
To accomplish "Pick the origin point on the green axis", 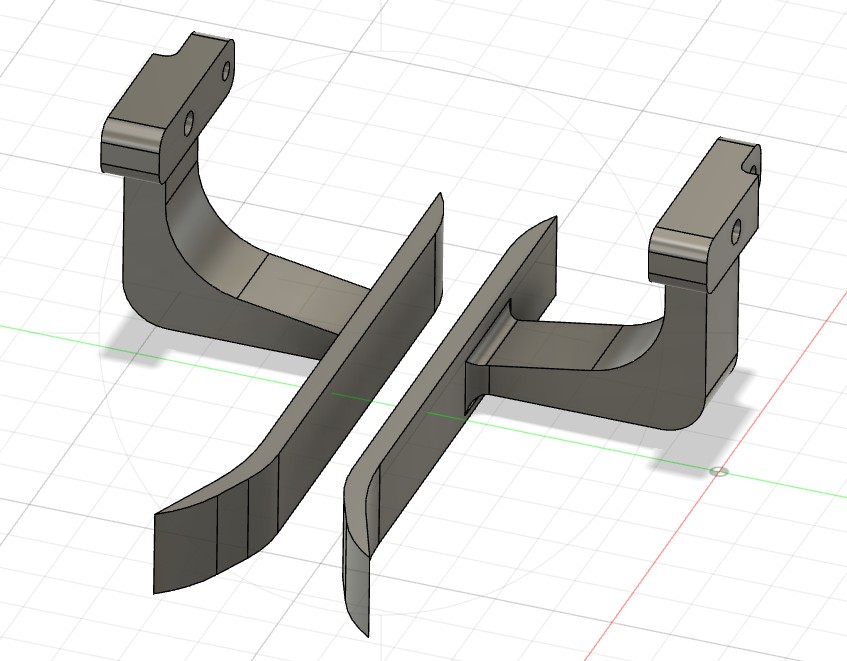I will coord(717,471).
